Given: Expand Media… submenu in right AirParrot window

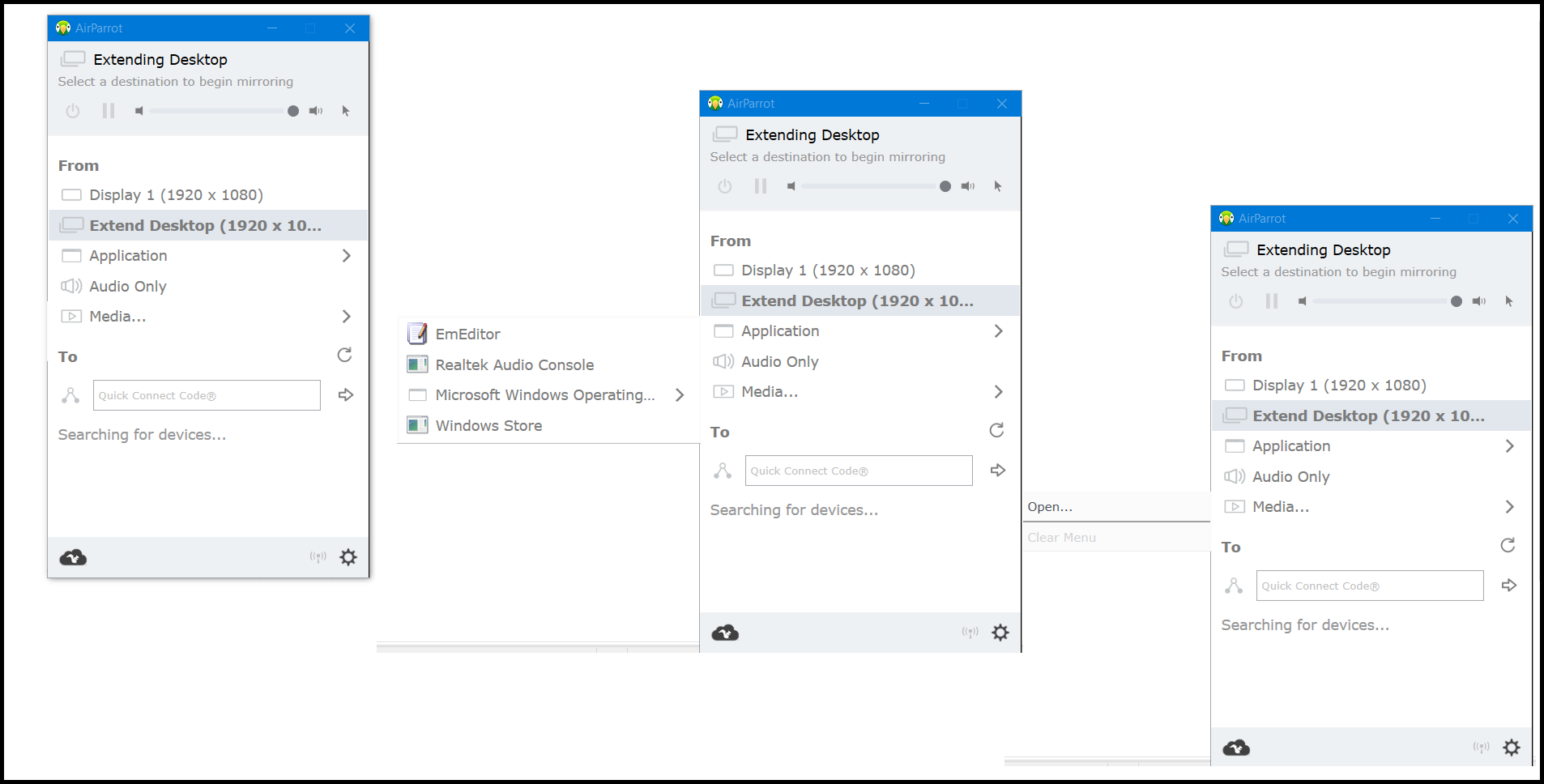Looking at the screenshot, I should coord(1371,507).
